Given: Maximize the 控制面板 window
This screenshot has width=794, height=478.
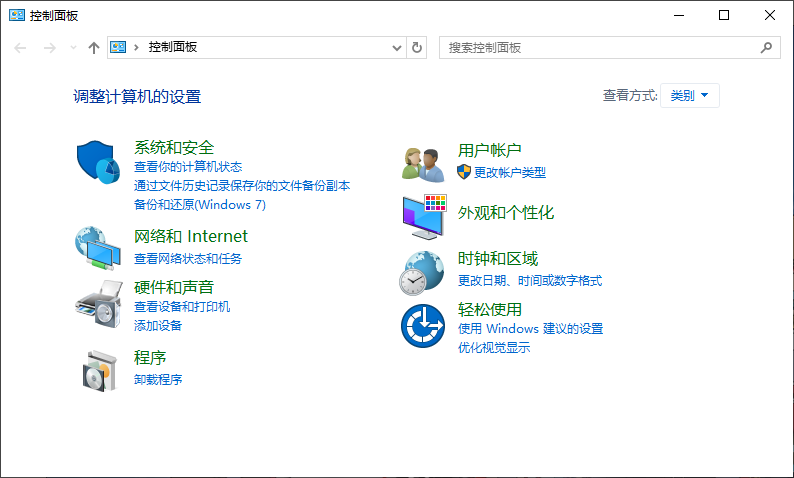Looking at the screenshot, I should [724, 15].
